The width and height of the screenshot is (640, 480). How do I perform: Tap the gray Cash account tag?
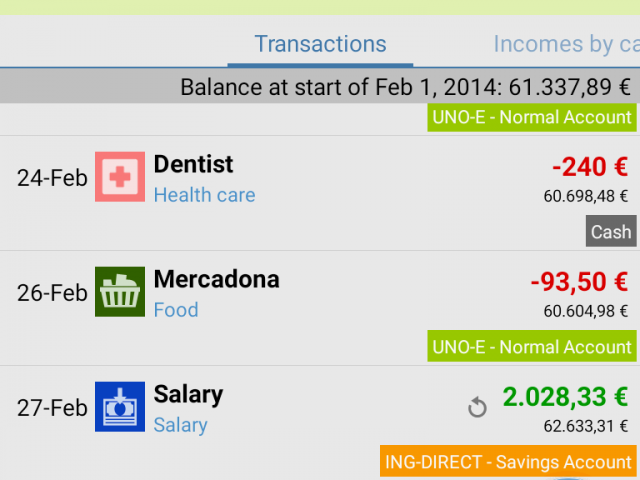pos(611,231)
